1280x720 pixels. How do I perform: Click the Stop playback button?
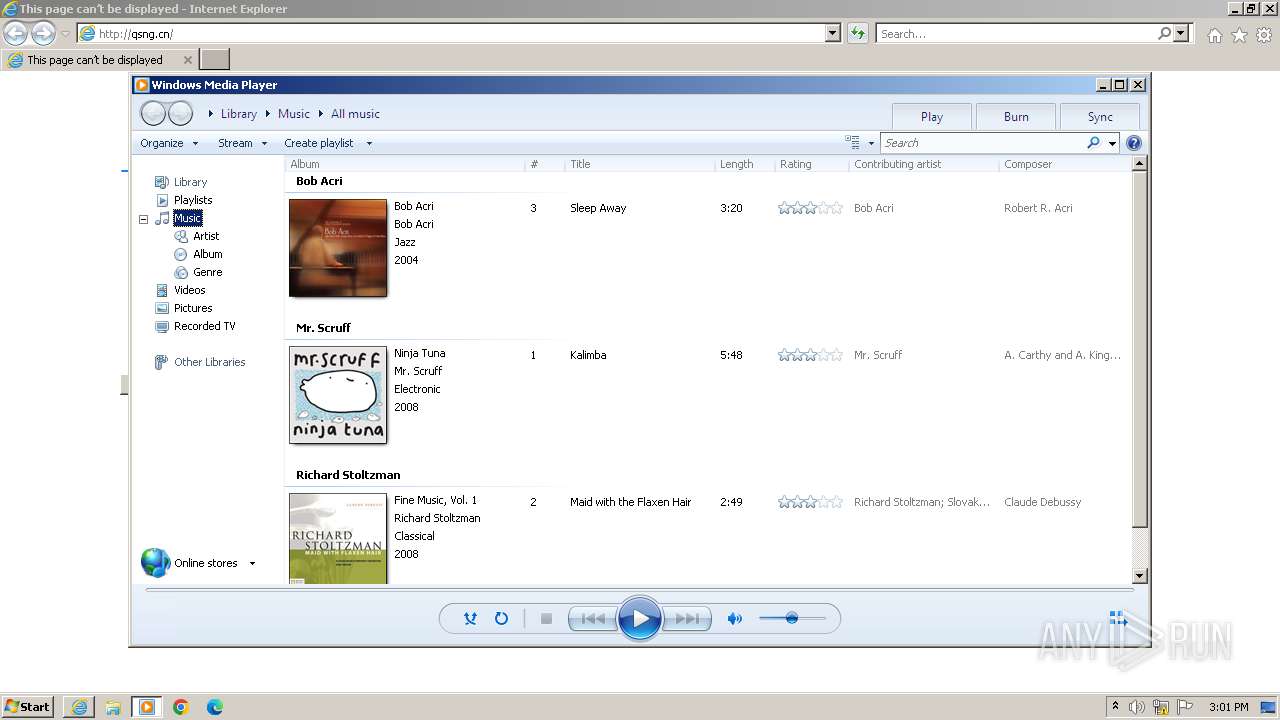[x=546, y=619]
